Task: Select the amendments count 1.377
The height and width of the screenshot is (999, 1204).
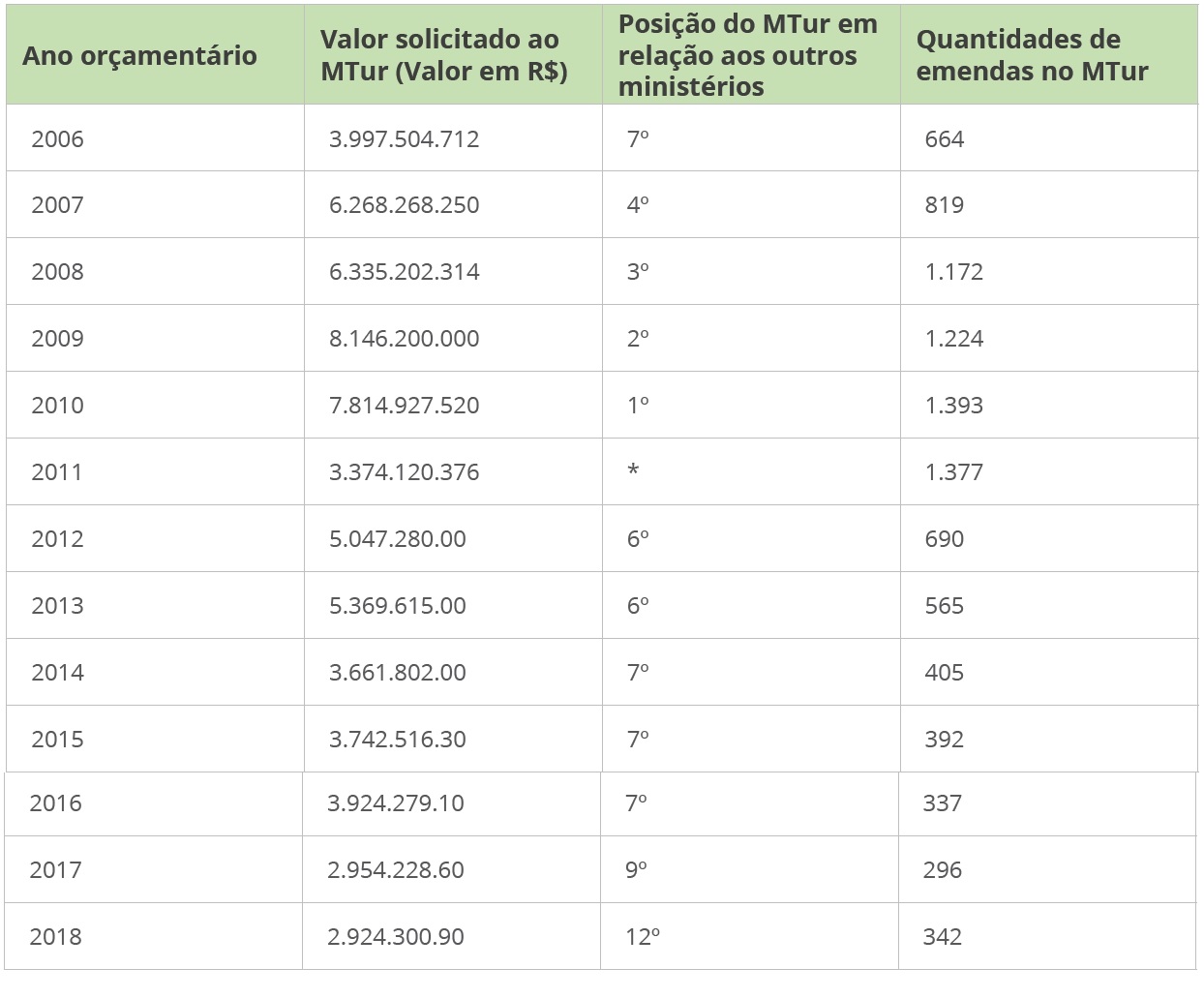Action: point(953,472)
